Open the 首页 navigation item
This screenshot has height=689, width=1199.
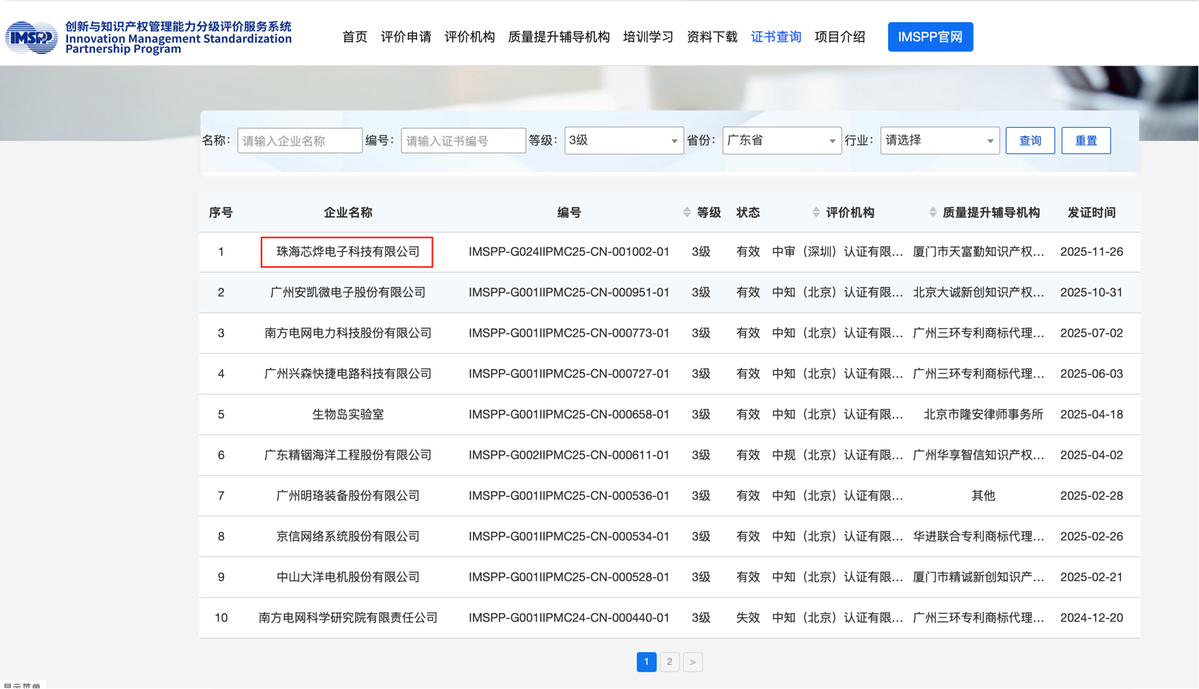pos(355,37)
